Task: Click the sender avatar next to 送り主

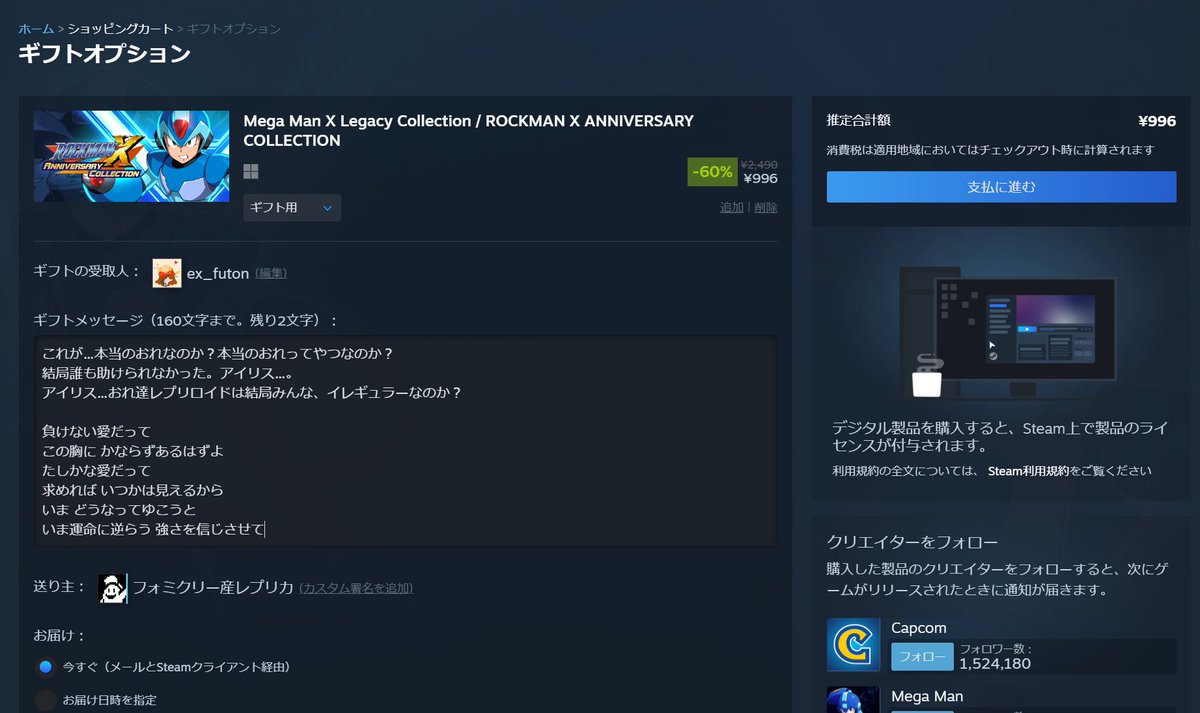Action: 110,589
